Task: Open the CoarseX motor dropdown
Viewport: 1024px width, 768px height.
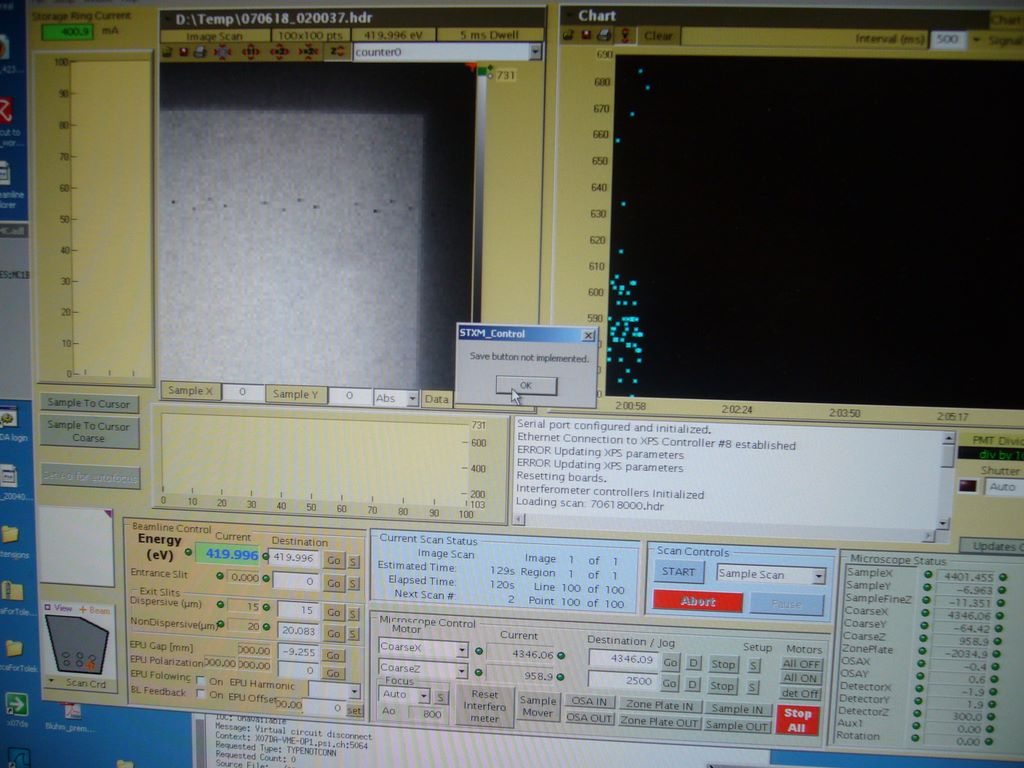Action: [x=461, y=648]
